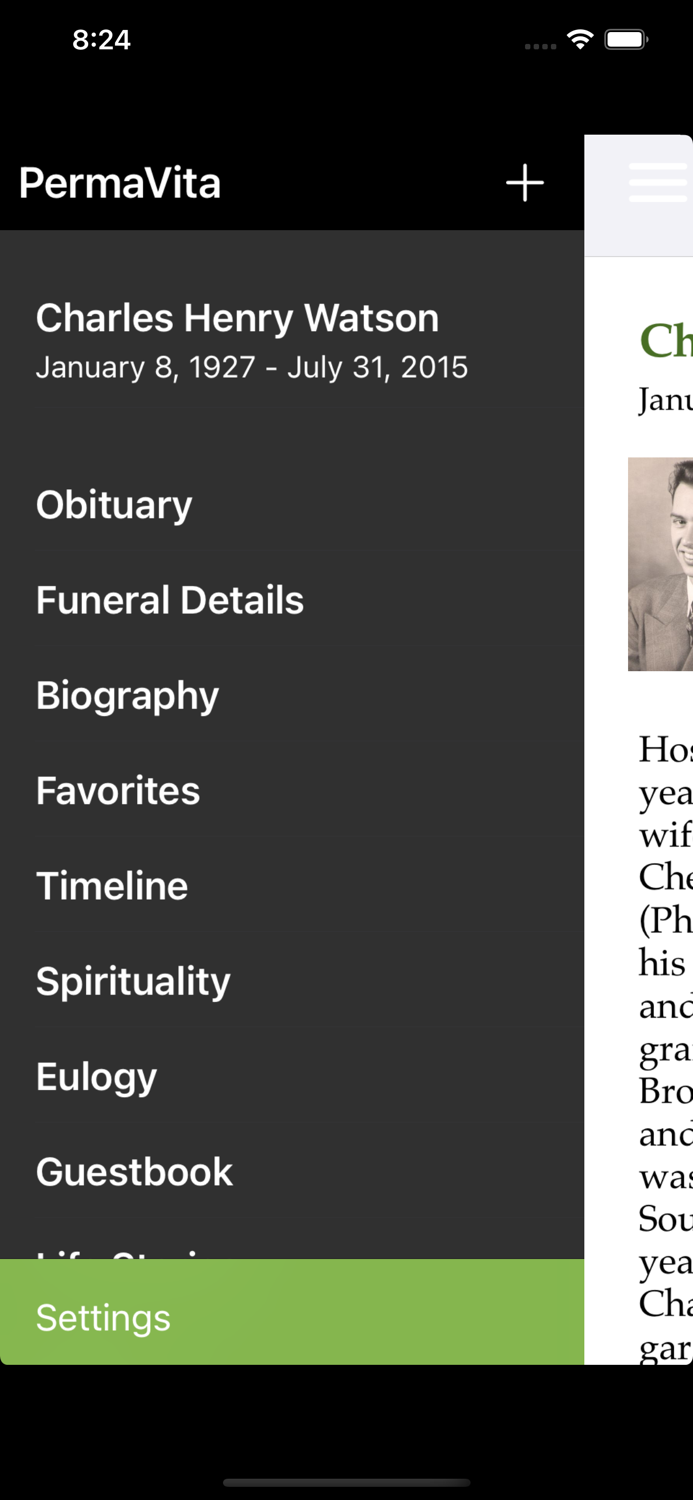Tap the 8:24 clock in the status bar

point(101,40)
